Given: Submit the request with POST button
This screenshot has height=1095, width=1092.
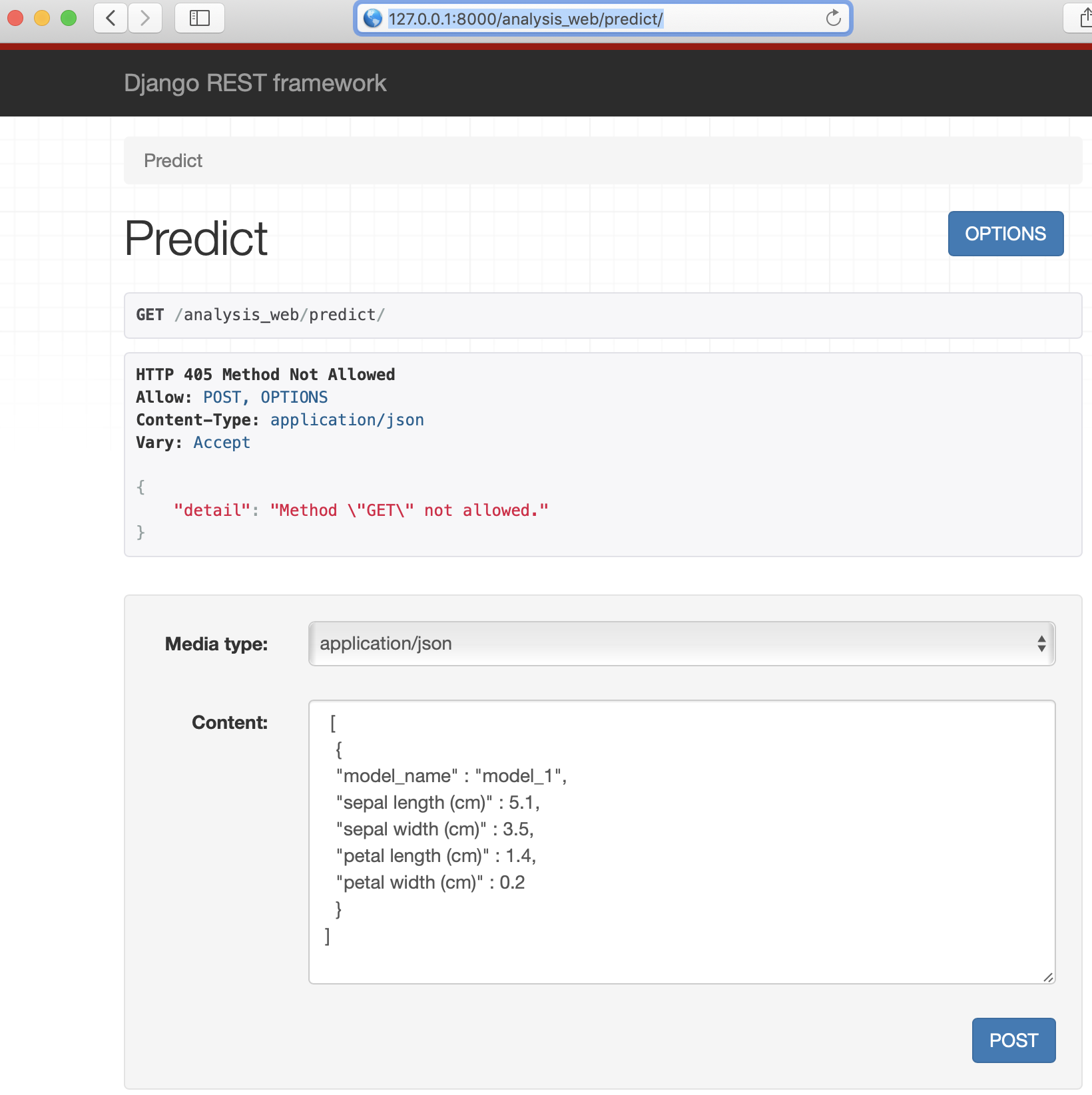Looking at the screenshot, I should pos(1013,1040).
